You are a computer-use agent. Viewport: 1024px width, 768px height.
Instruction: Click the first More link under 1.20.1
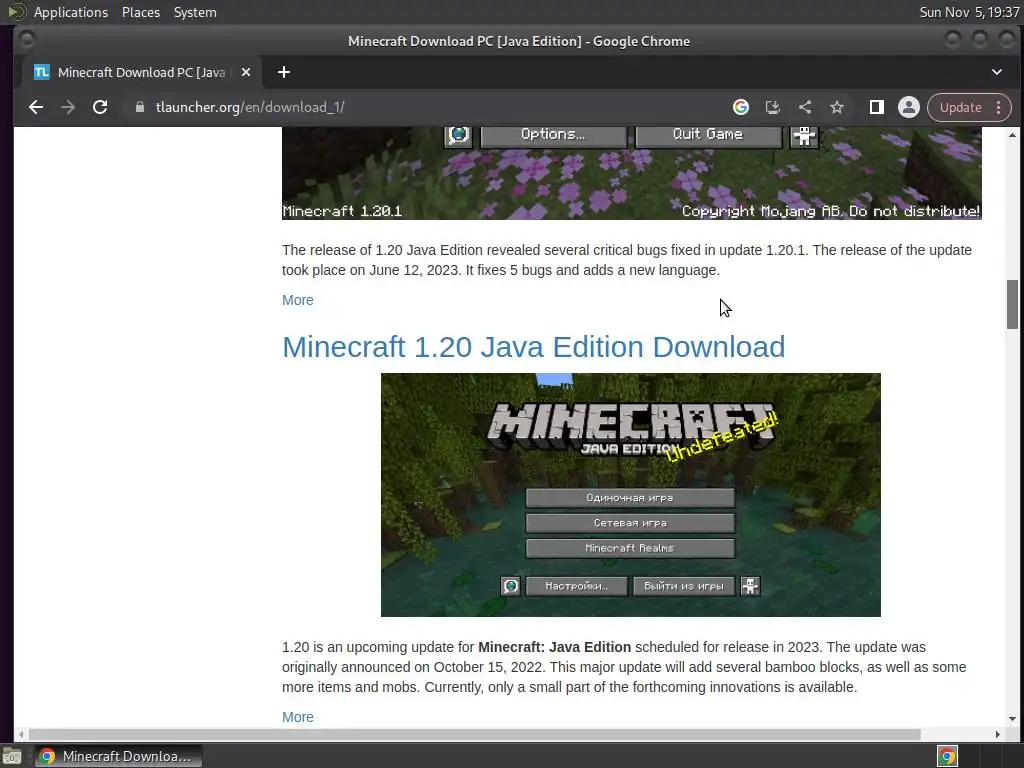[x=298, y=300]
